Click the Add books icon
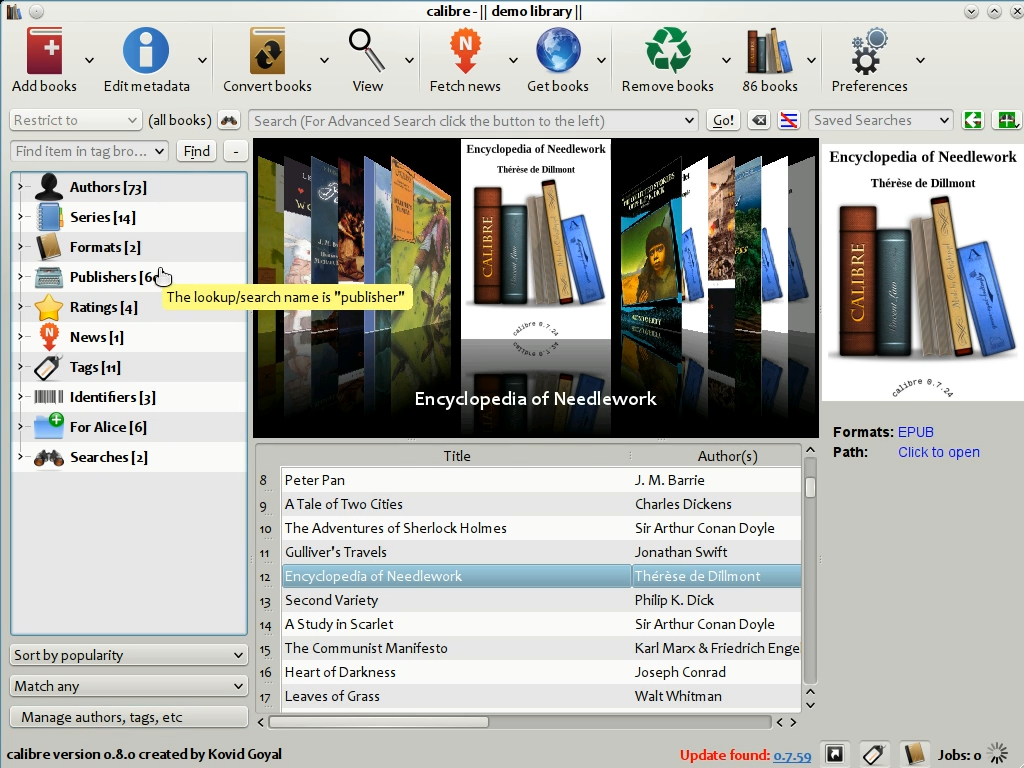 (x=44, y=51)
